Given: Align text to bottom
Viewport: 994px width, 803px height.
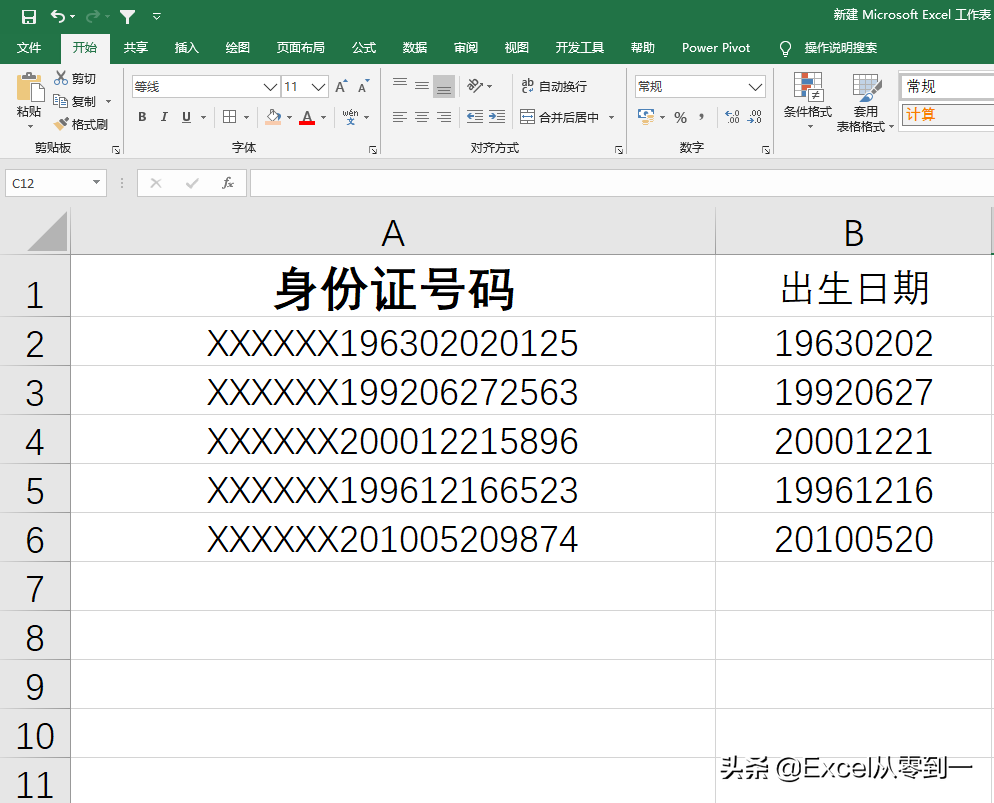Looking at the screenshot, I should tap(444, 86).
